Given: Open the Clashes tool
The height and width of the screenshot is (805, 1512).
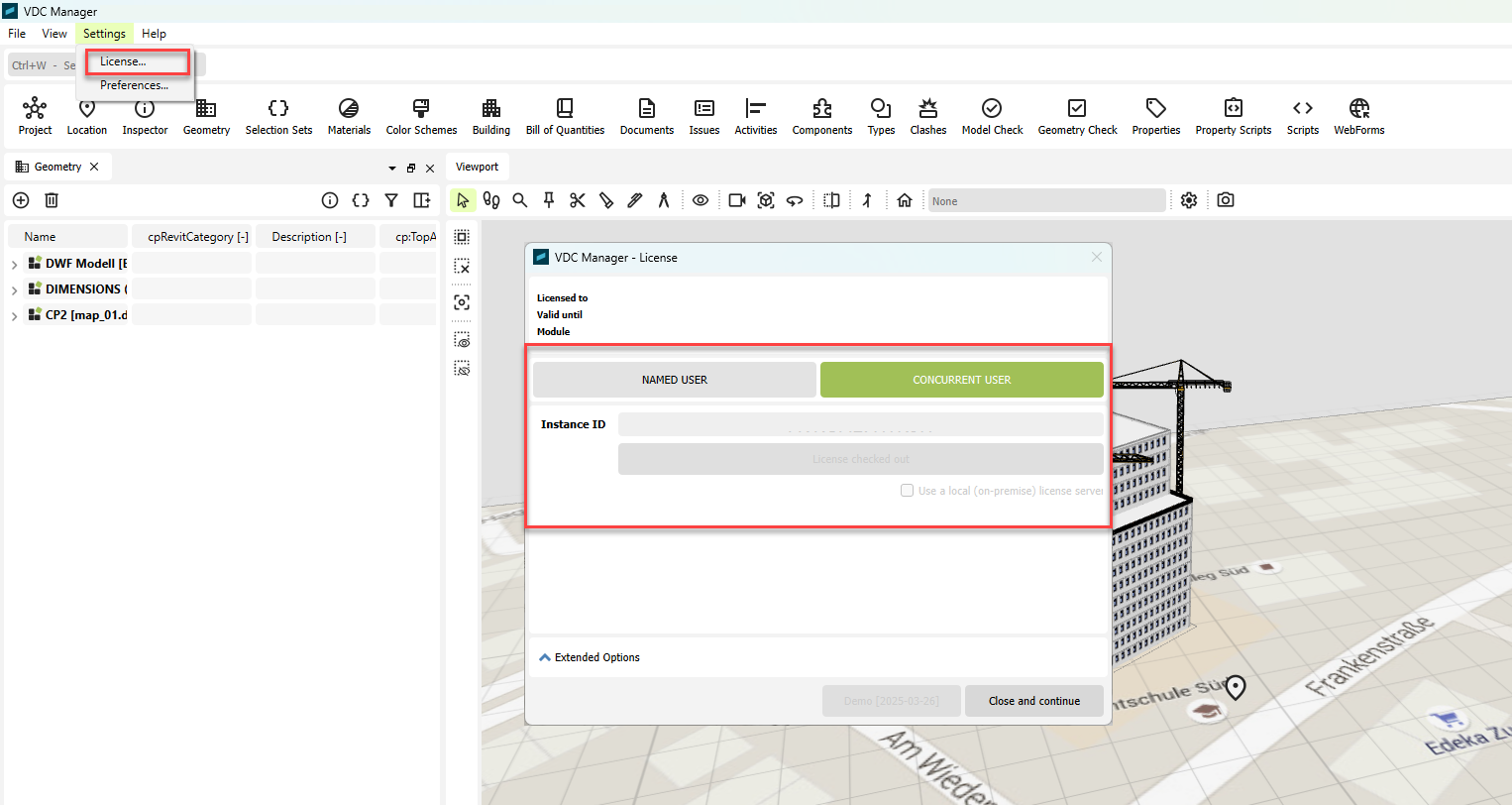Looking at the screenshot, I should coord(927,116).
